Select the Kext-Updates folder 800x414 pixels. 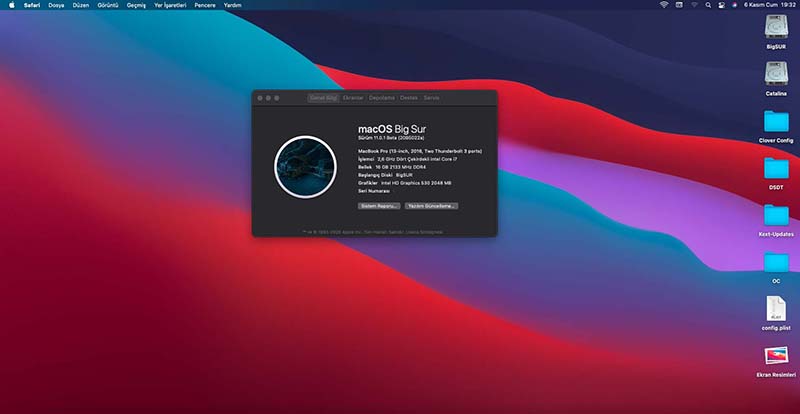pyautogui.click(x=776, y=214)
